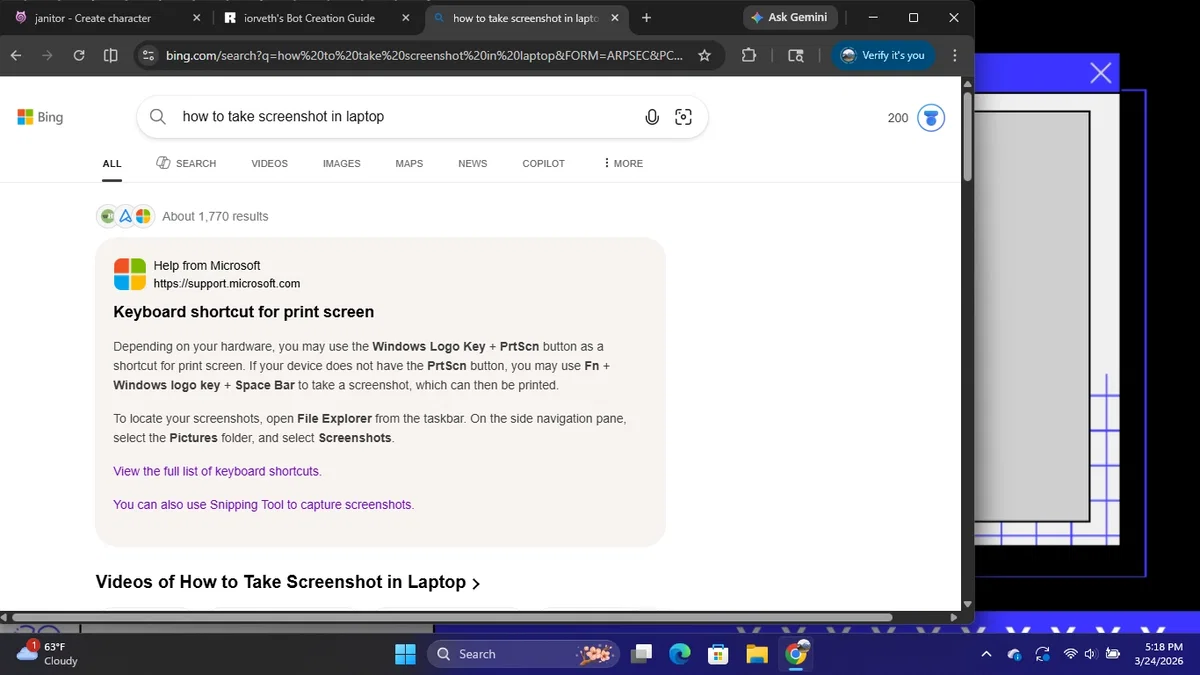Open the support.microsoft.com link
The height and width of the screenshot is (675, 1200).
227,284
